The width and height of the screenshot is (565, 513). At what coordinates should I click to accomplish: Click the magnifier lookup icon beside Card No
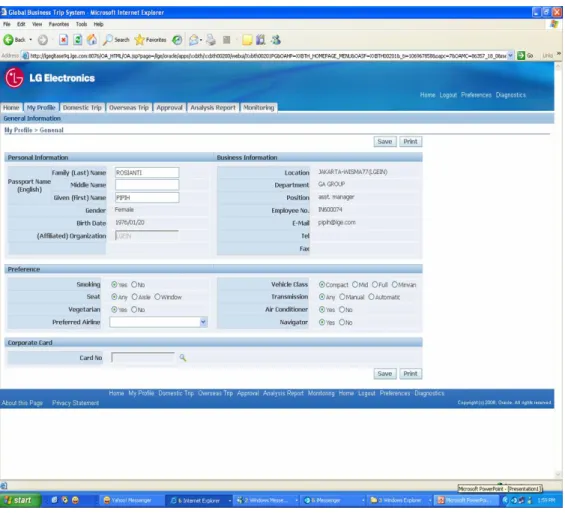pyautogui.click(x=183, y=358)
